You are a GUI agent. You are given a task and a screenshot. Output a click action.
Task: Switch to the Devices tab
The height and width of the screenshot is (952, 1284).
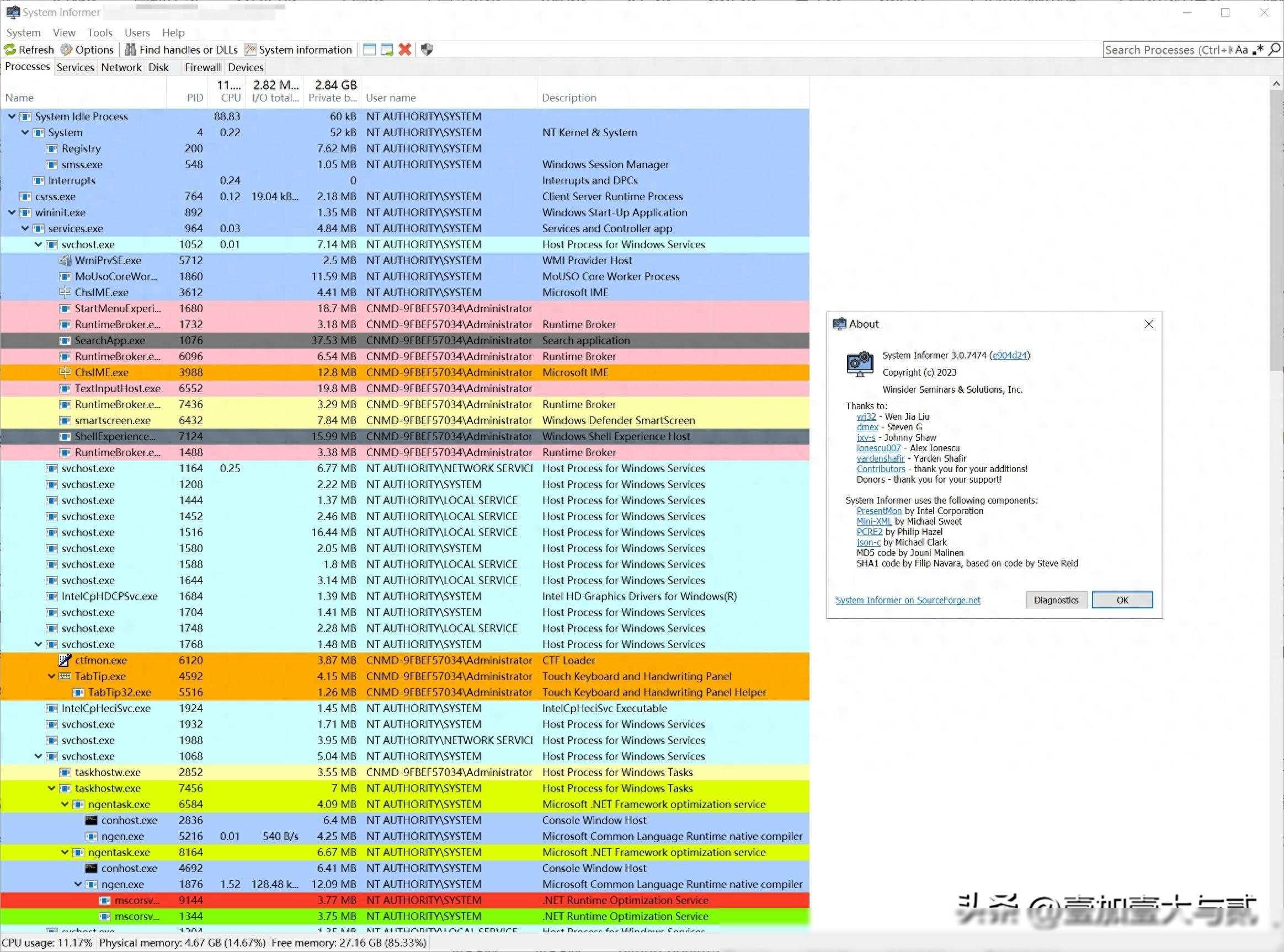click(246, 67)
